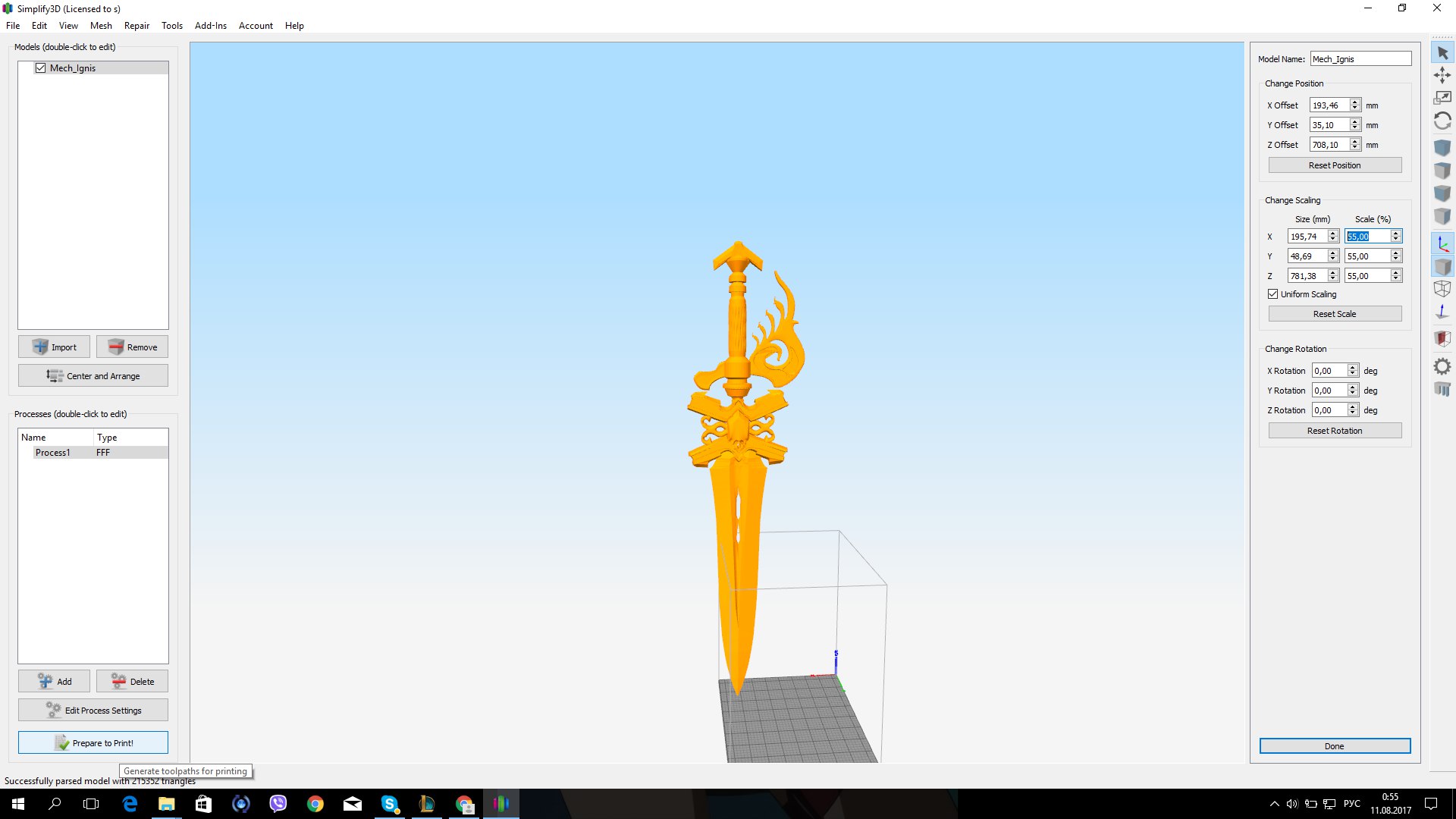Toggle surface normals display icon

pyautogui.click(x=1442, y=312)
